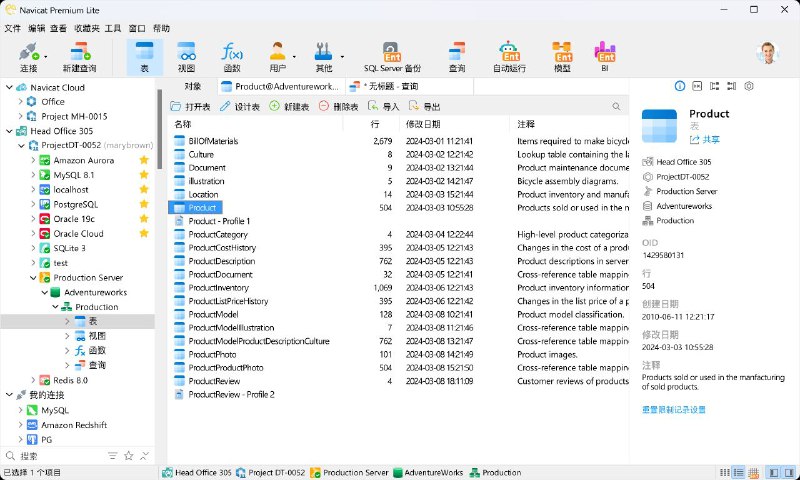Toggle Amazon Aurora favorite star

(144, 160)
